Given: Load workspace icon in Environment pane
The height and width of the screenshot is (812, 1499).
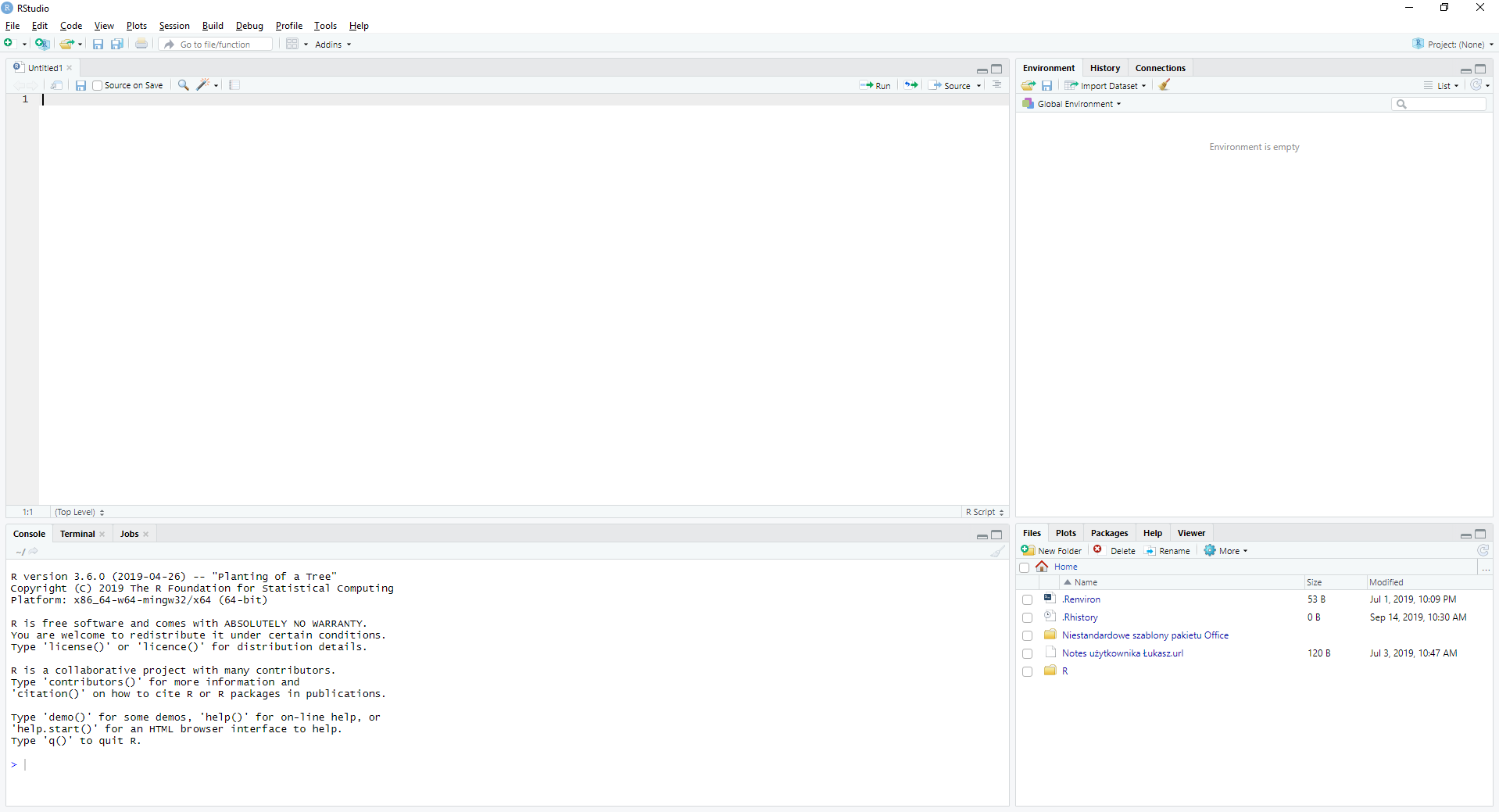Looking at the screenshot, I should click(x=1029, y=85).
